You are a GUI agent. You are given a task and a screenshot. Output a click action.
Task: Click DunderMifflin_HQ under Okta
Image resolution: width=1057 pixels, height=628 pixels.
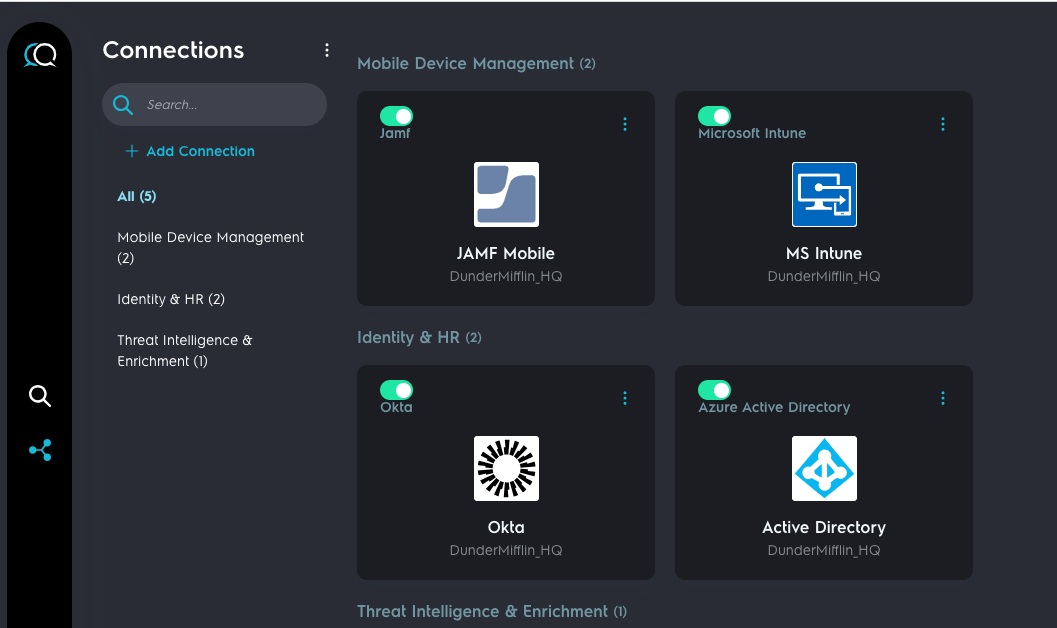[506, 550]
